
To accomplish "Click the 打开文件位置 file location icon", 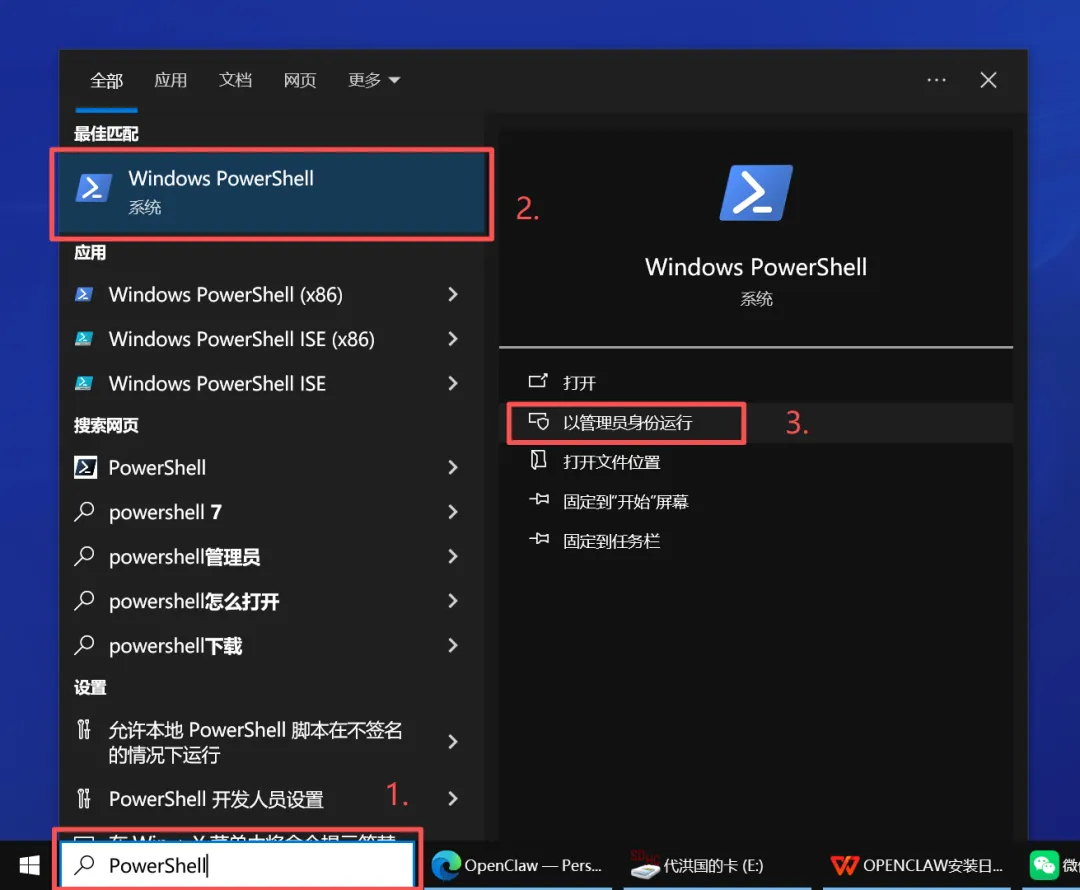I will 538,459.
